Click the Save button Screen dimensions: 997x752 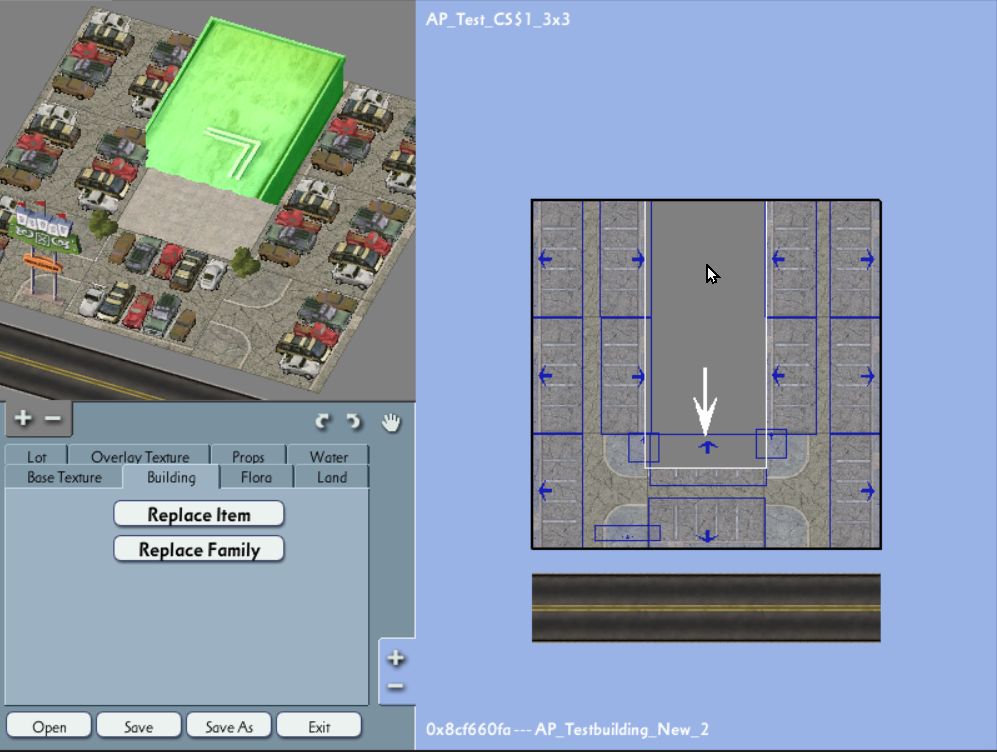click(x=139, y=725)
